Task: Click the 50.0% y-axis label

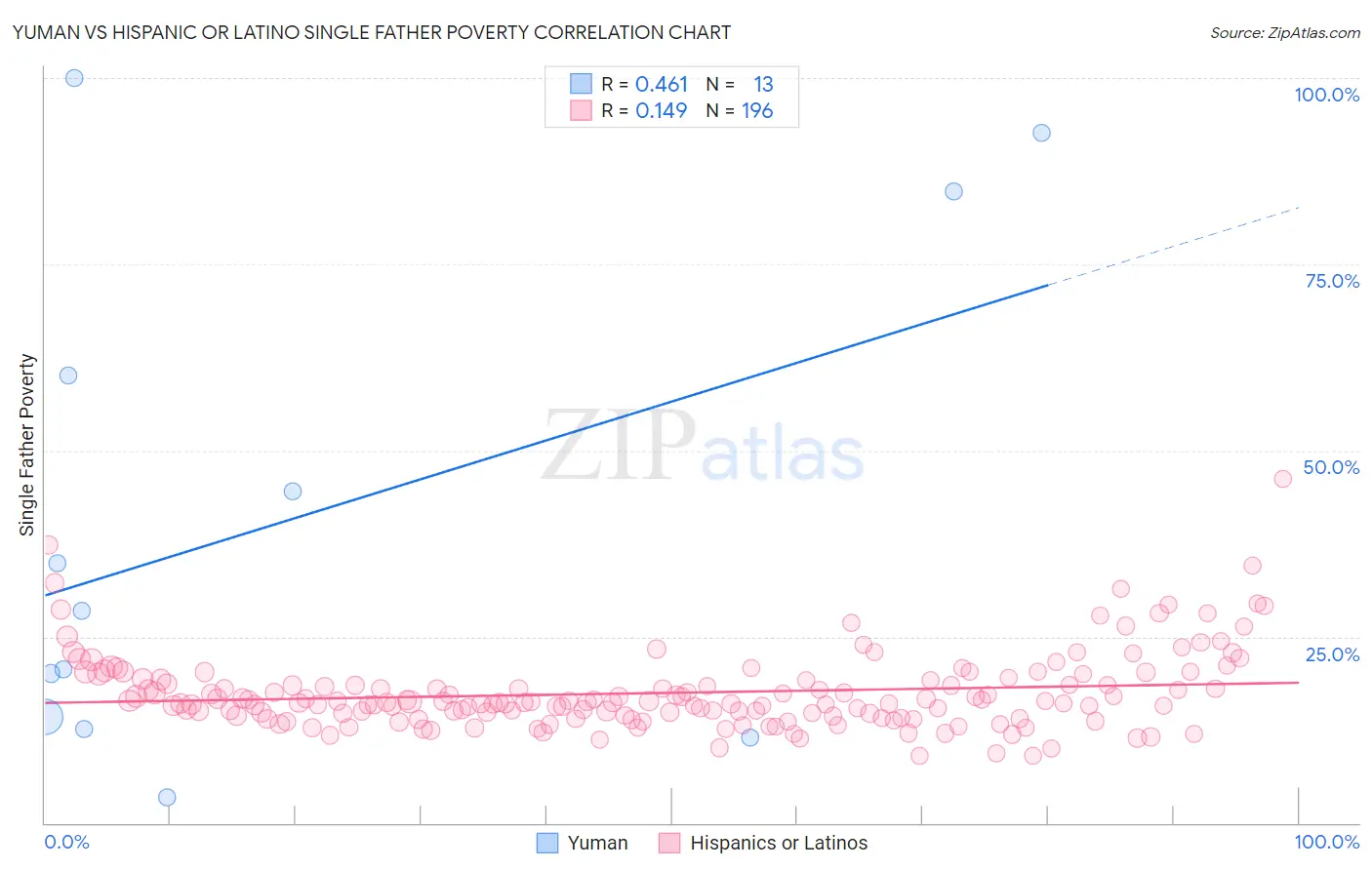Action: click(x=1331, y=467)
